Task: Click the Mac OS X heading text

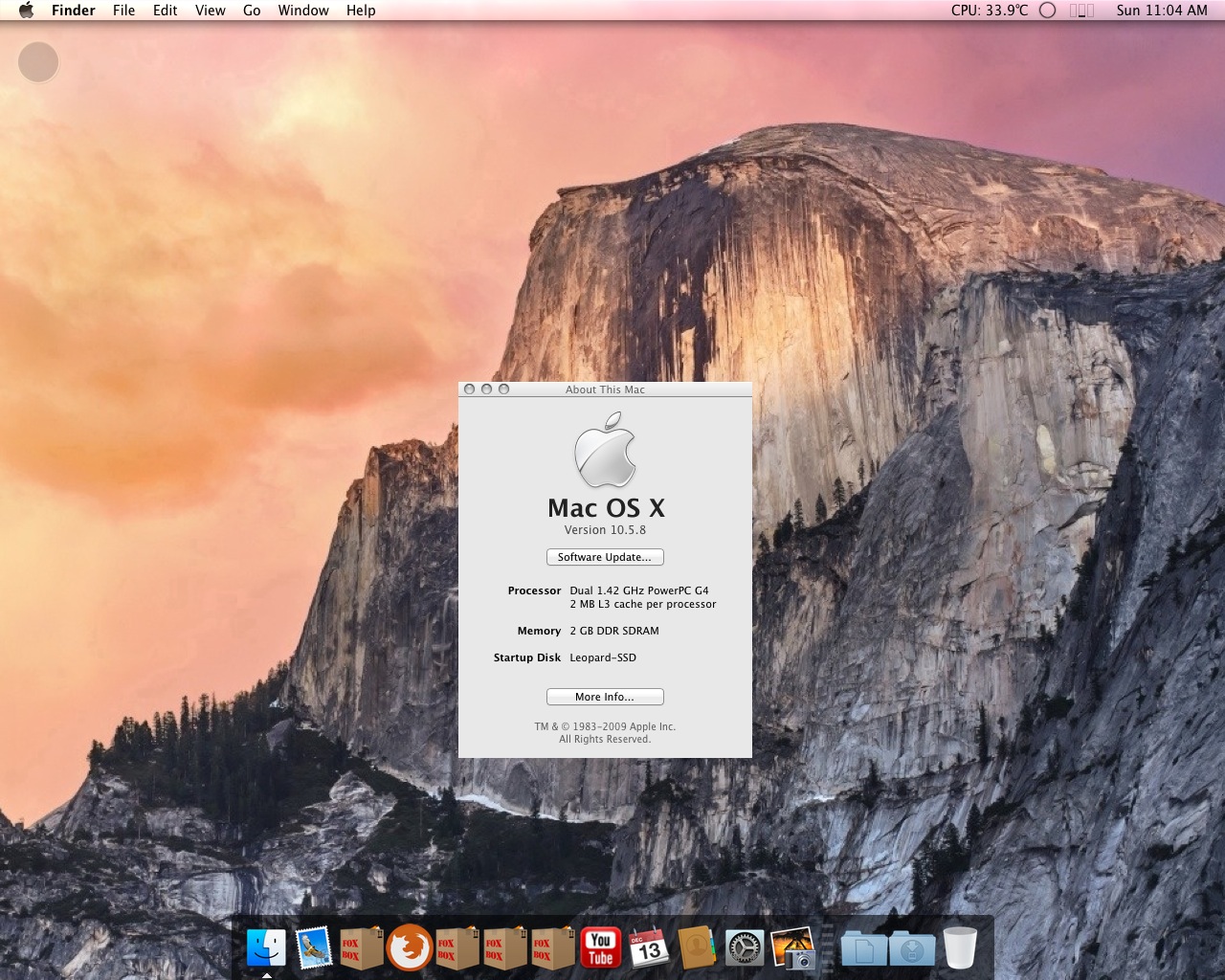Action: pyautogui.click(x=606, y=507)
